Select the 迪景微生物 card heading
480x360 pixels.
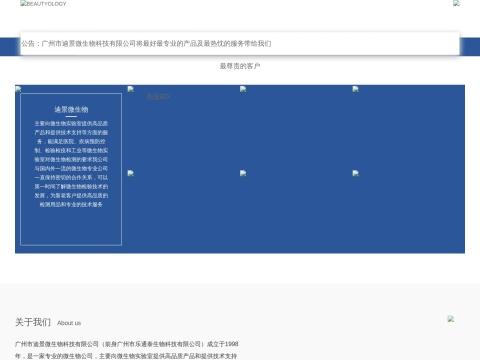pos(71,109)
